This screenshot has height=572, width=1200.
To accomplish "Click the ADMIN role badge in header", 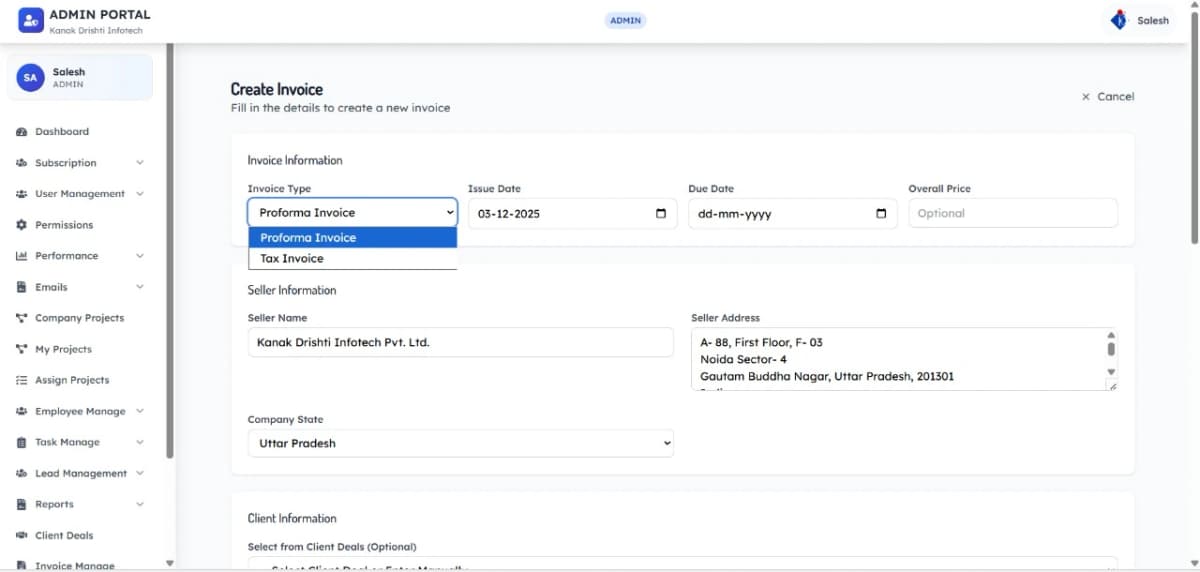I will click(x=626, y=20).
